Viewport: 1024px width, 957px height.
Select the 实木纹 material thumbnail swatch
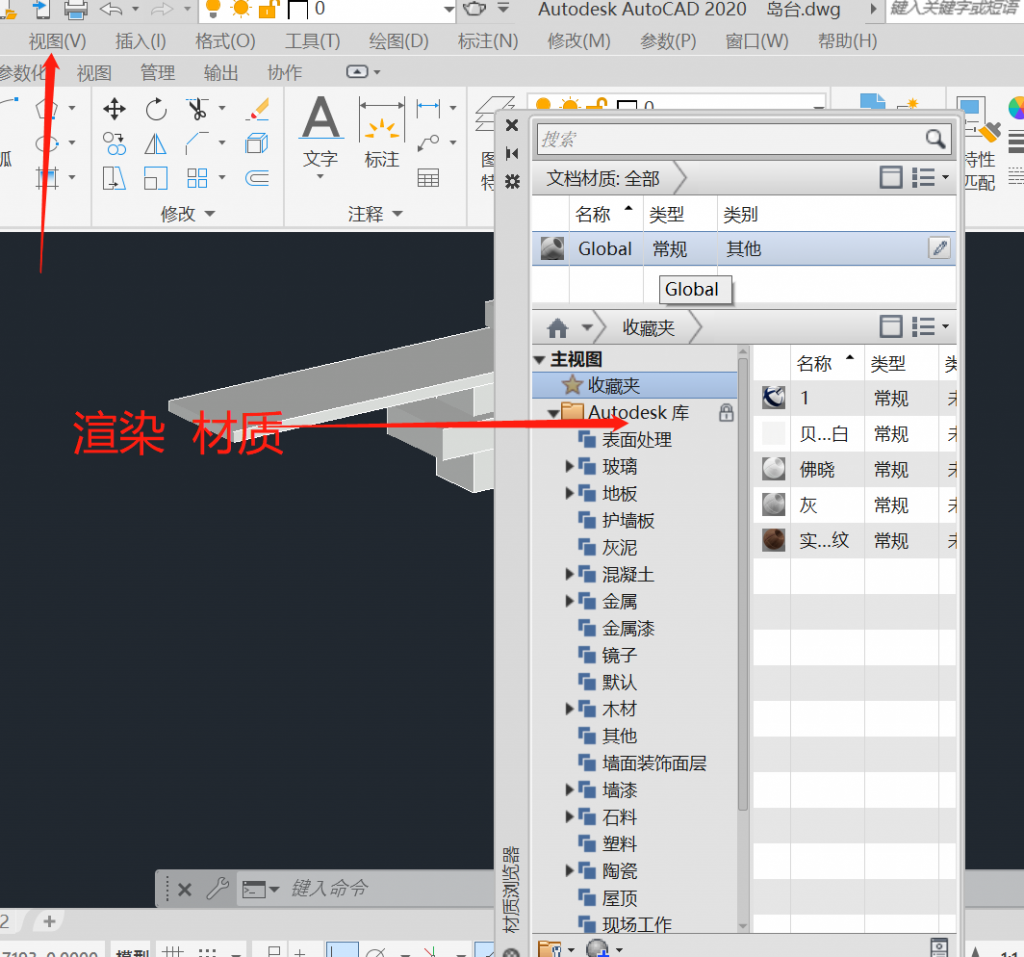[773, 541]
